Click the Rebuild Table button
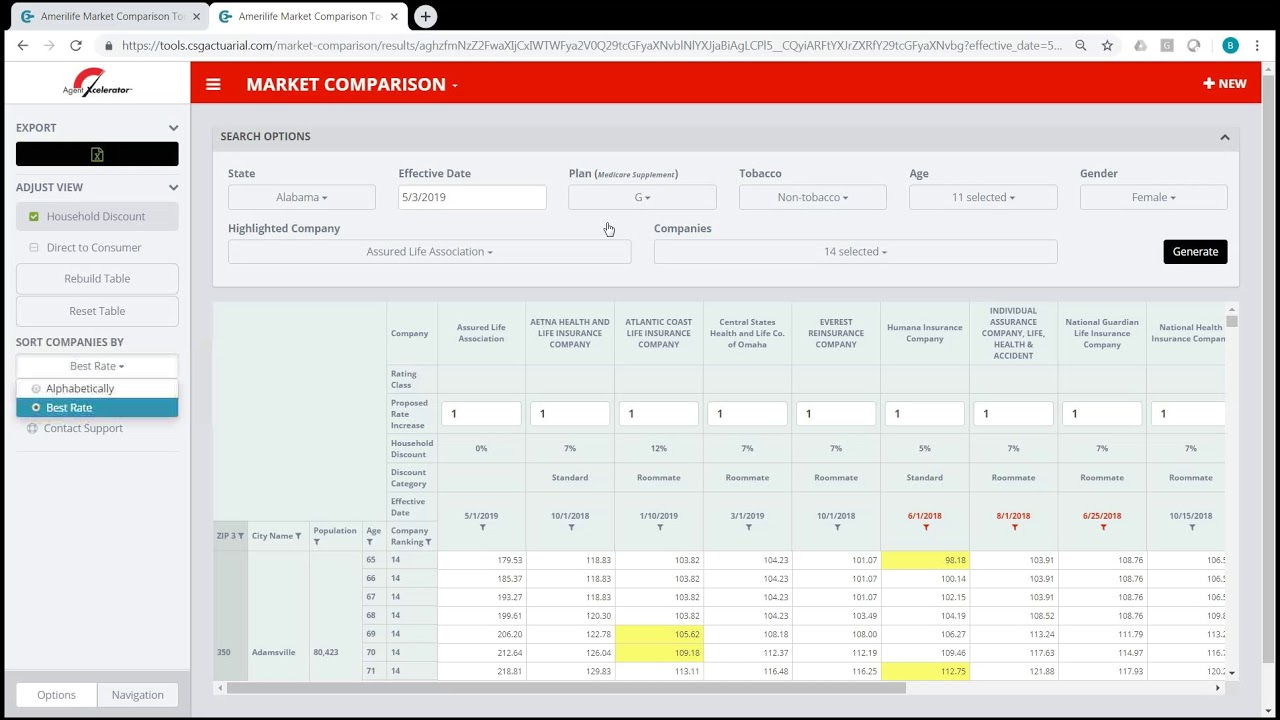1280x720 pixels. (97, 279)
